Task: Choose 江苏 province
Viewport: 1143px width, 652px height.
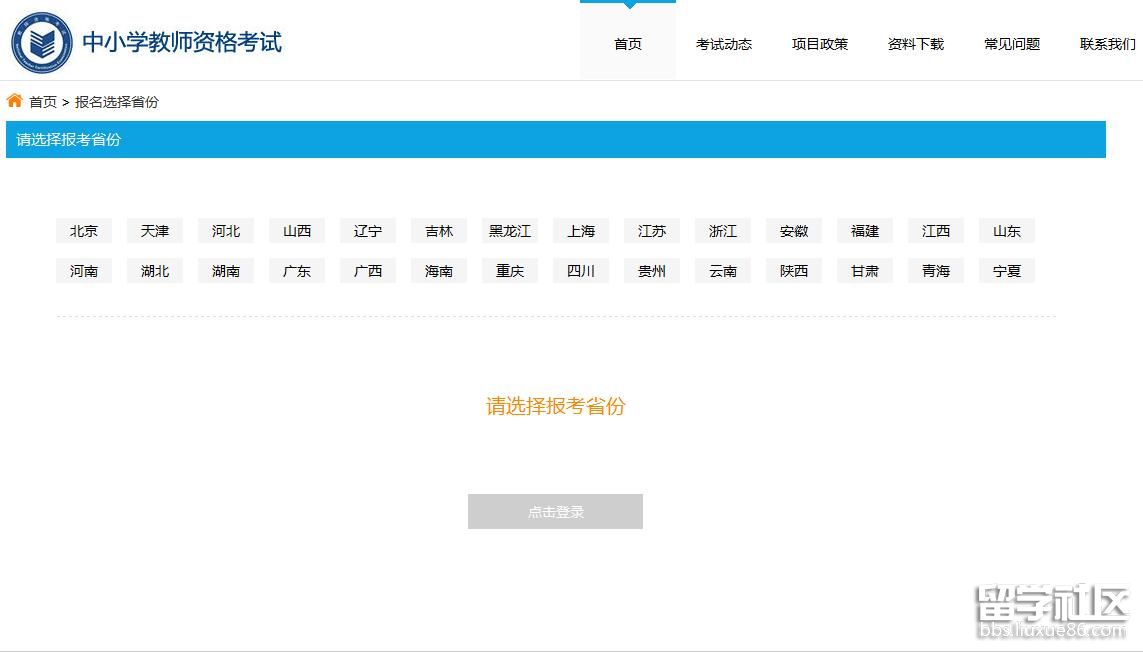Action: (651, 230)
